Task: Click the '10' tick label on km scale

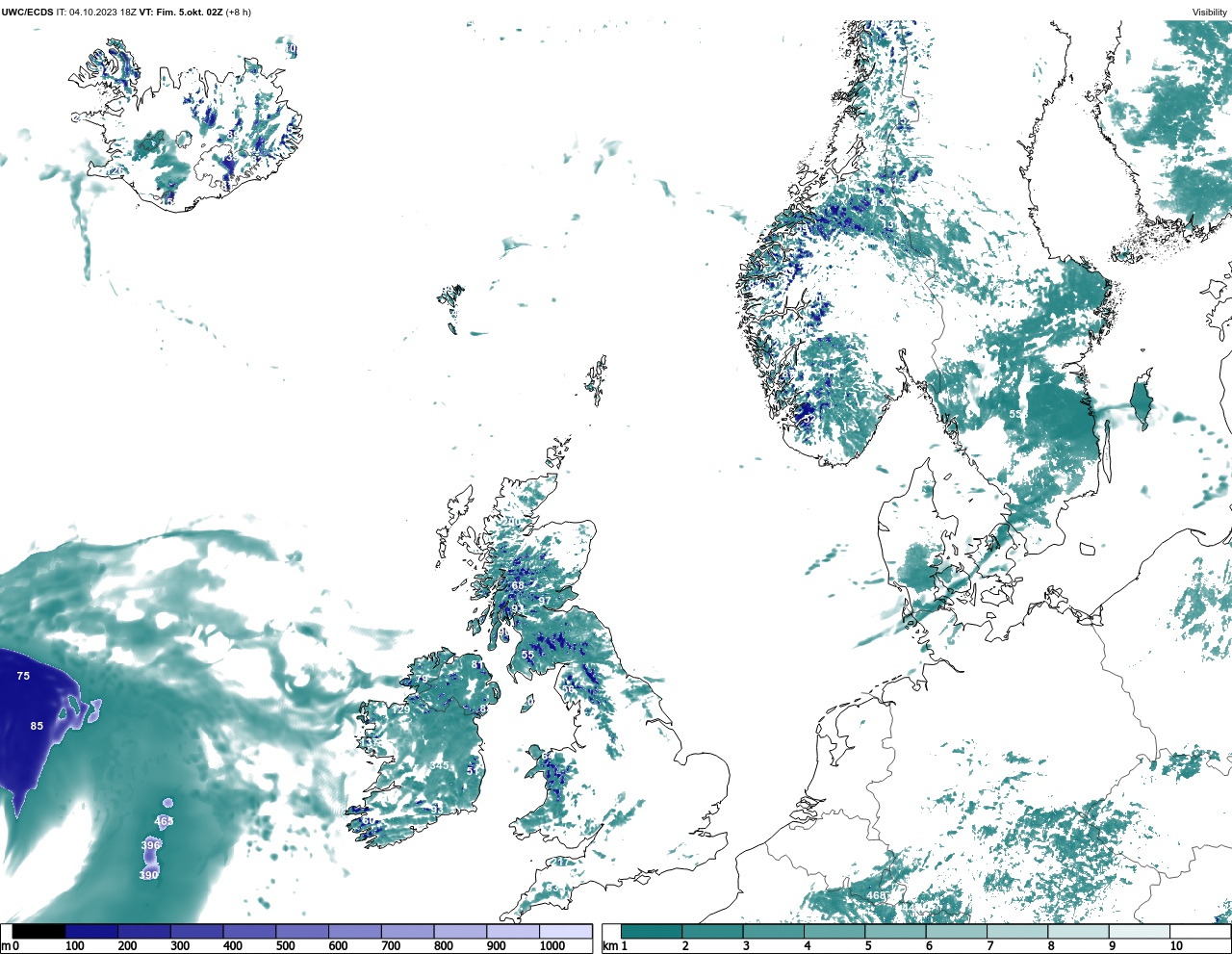Action: point(1176,946)
